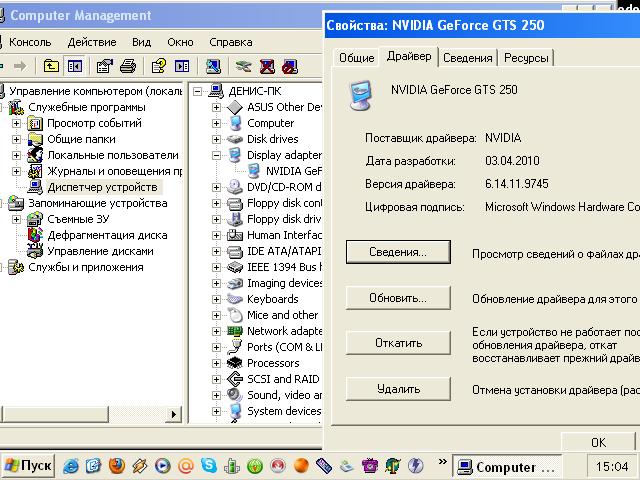Click the print toolbar icon

point(127,67)
